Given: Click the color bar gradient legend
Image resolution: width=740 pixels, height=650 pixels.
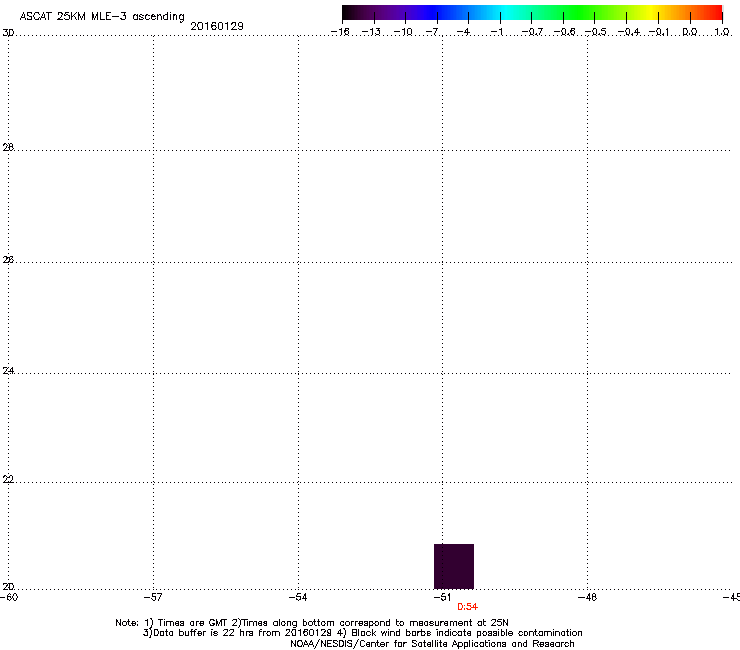Looking at the screenshot, I should point(532,13).
